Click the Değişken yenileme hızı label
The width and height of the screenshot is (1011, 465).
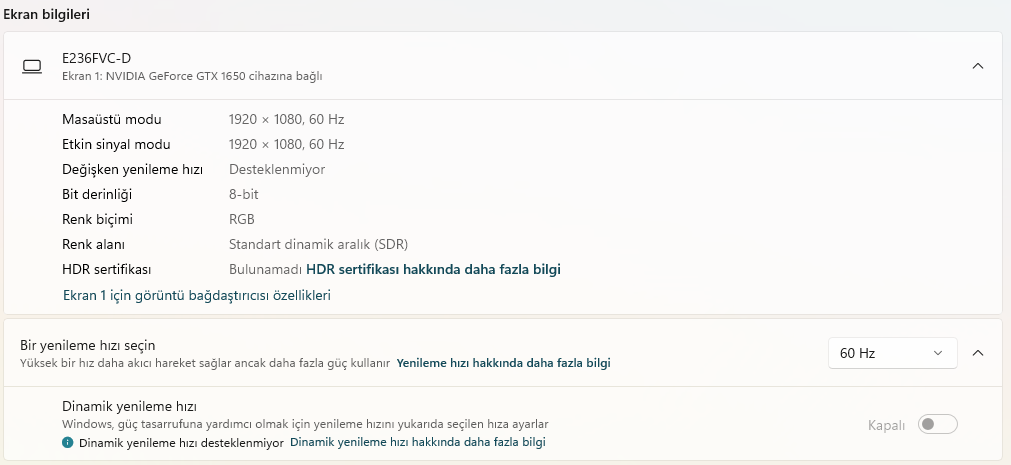[132, 170]
